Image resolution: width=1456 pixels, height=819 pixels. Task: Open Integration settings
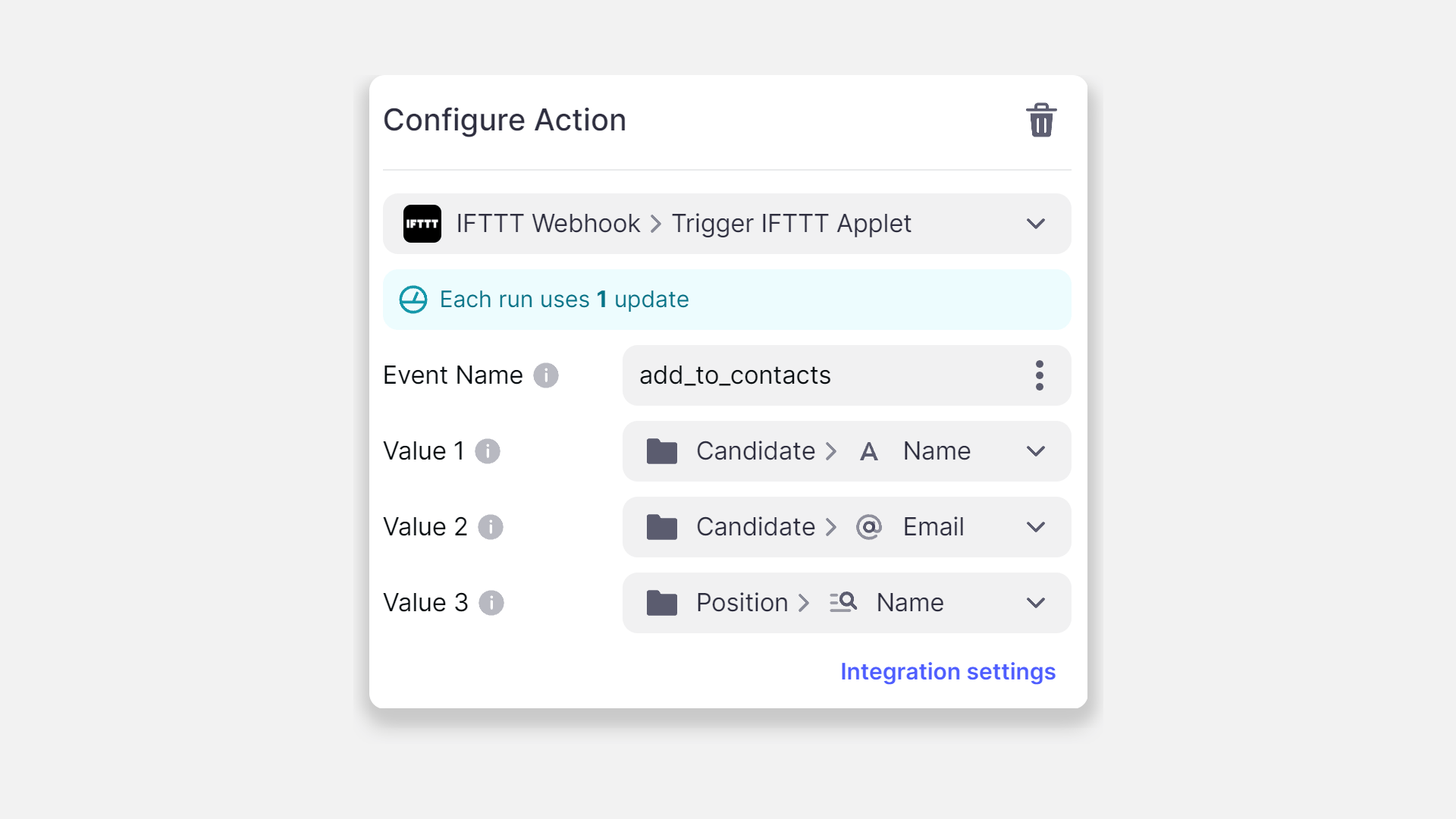(947, 672)
